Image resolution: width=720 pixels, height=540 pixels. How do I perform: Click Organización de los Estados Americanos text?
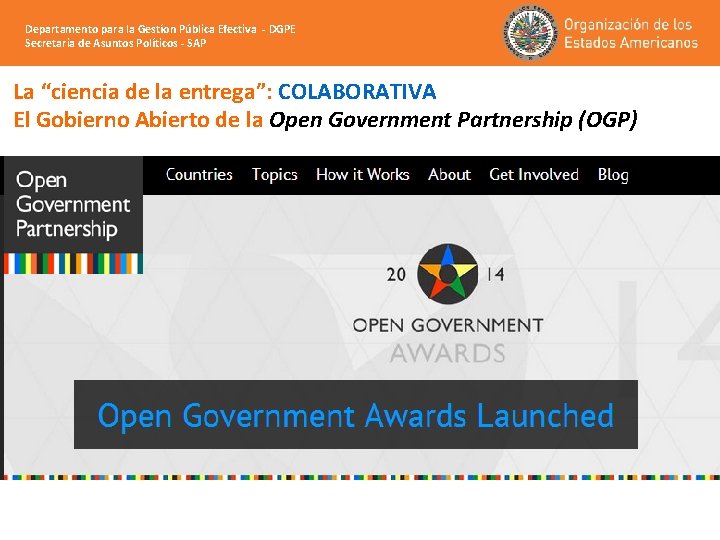coord(630,33)
